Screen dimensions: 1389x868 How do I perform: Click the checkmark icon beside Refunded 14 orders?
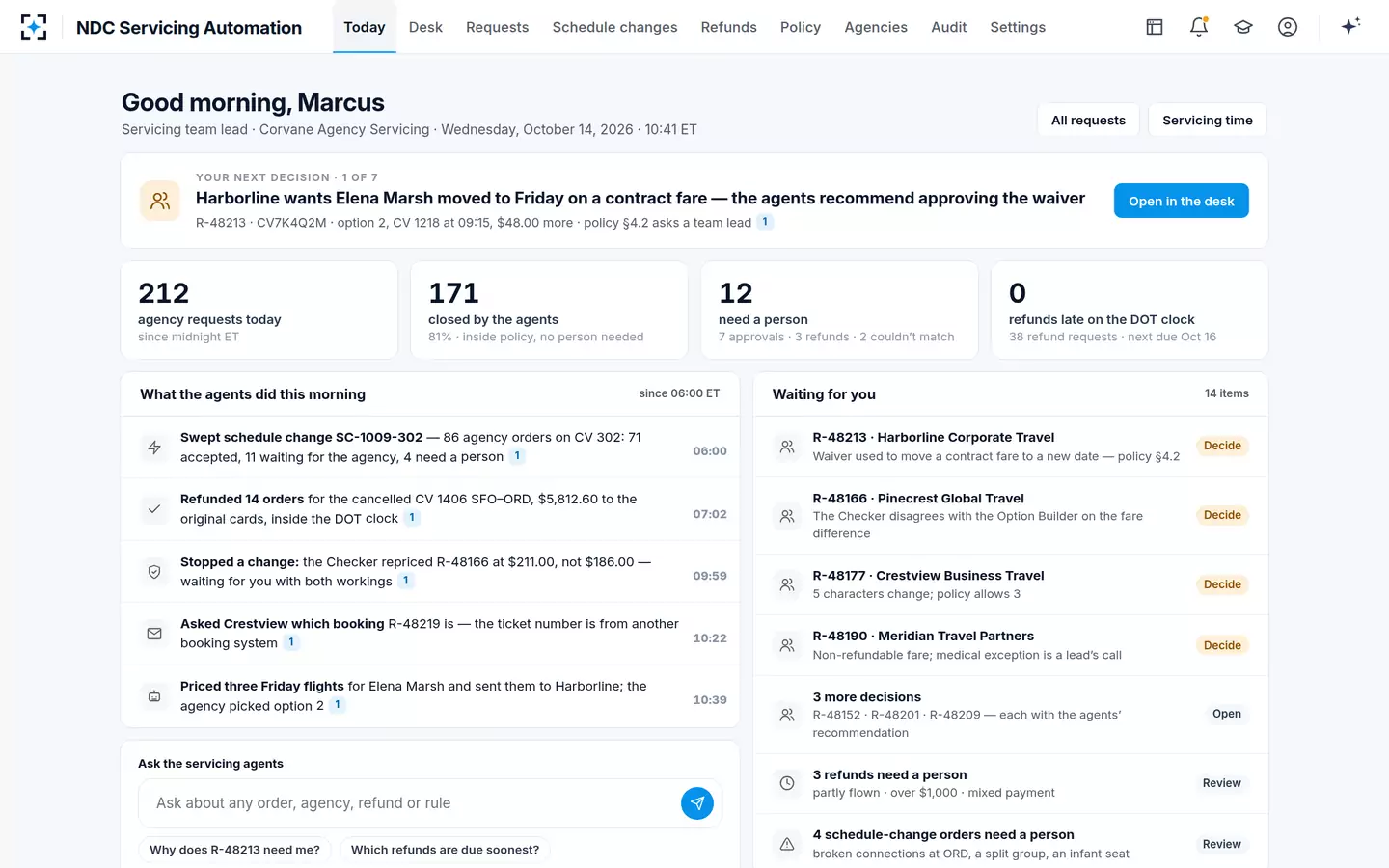tap(154, 509)
